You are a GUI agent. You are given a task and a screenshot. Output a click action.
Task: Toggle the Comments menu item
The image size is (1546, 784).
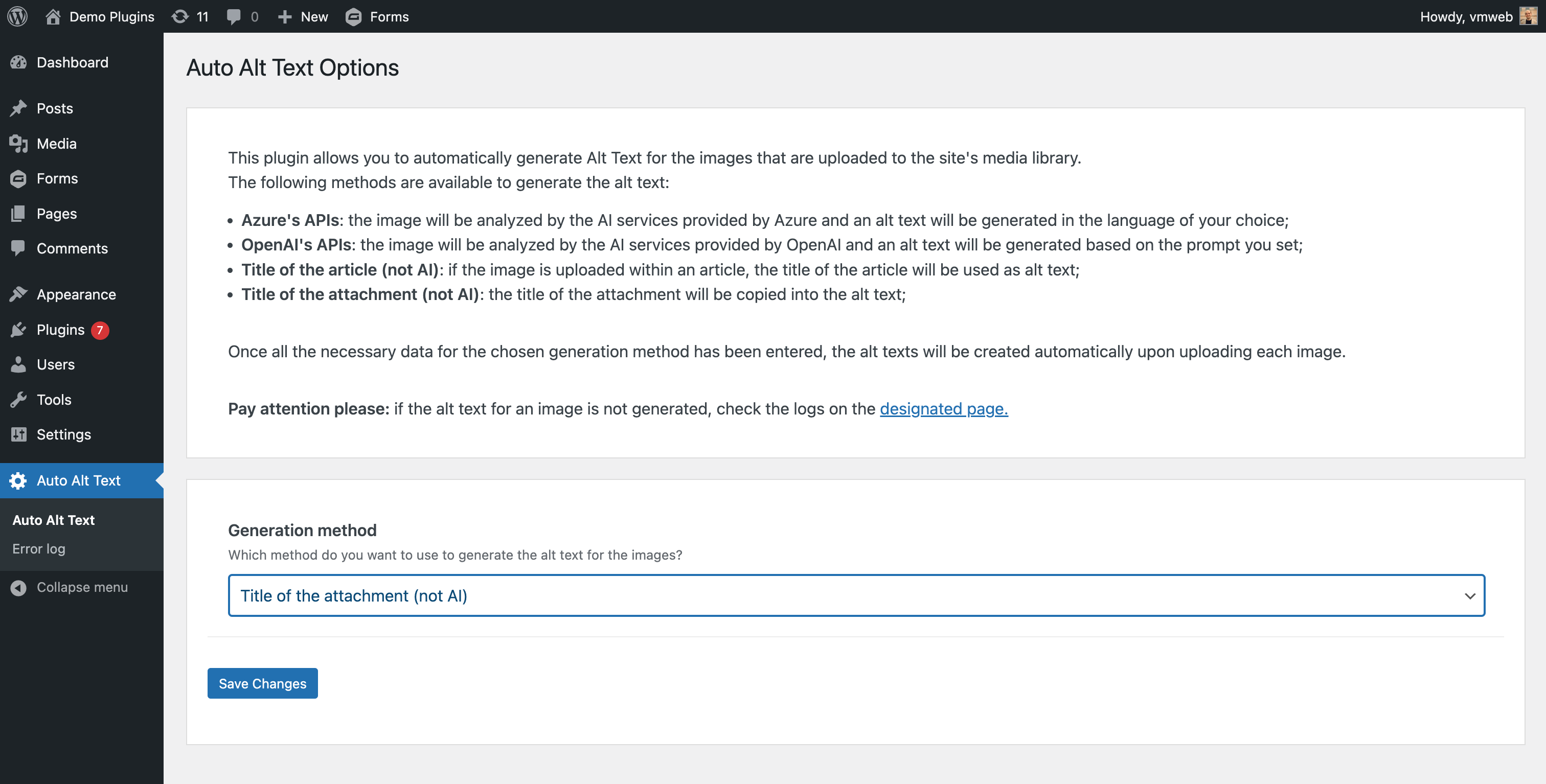pyautogui.click(x=72, y=247)
